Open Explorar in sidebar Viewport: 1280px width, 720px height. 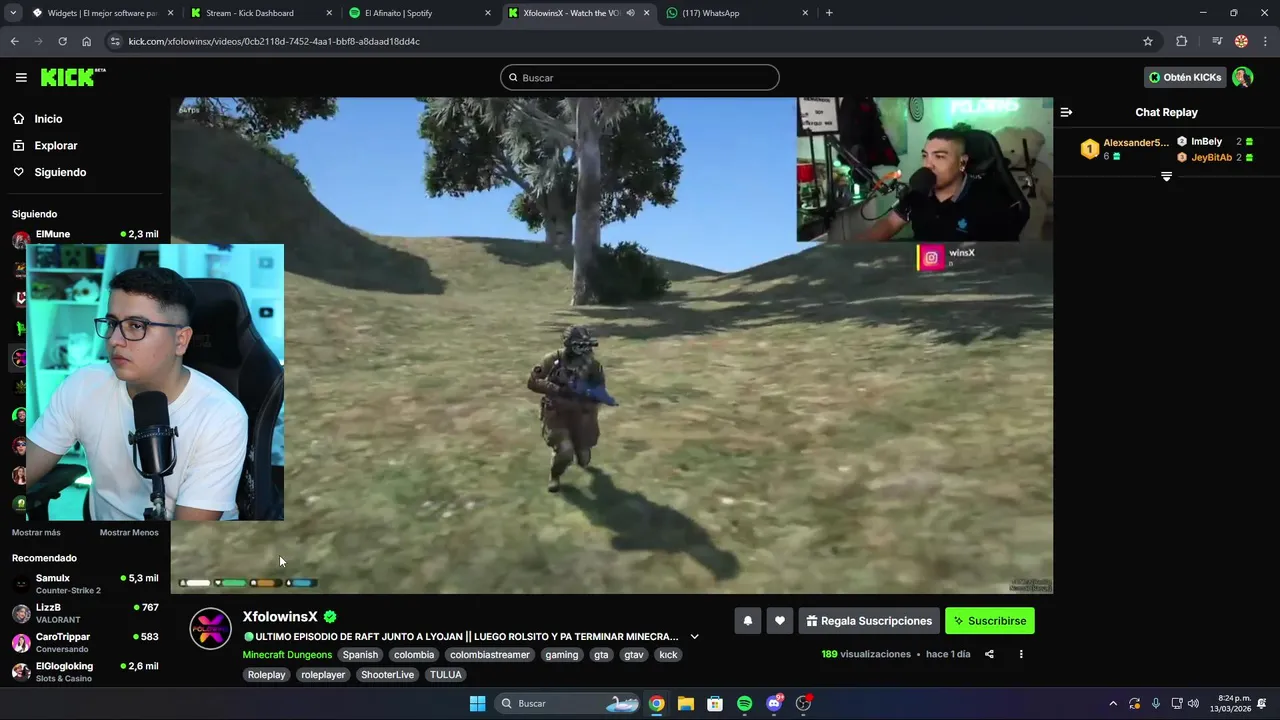(55, 146)
